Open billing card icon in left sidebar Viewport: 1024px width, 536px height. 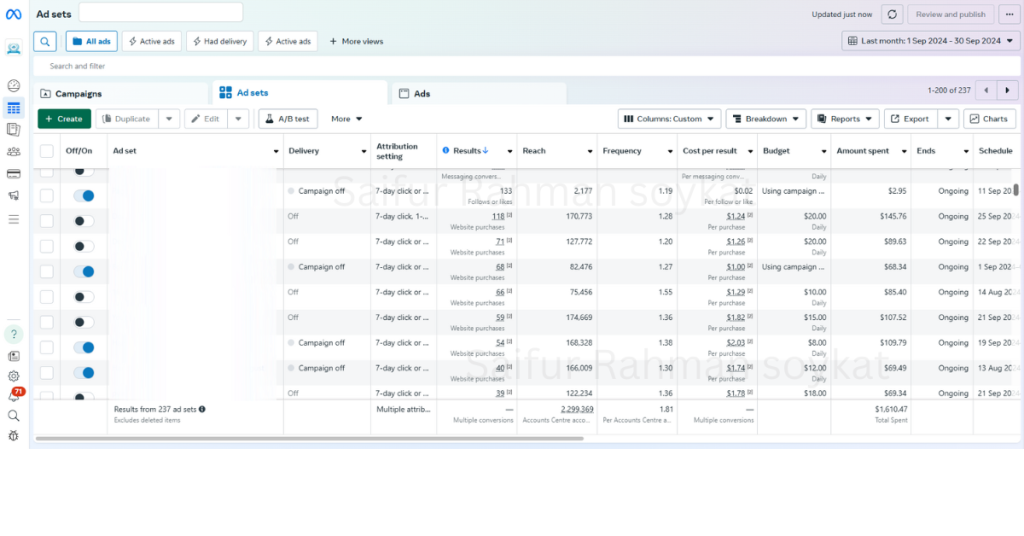tap(14, 174)
